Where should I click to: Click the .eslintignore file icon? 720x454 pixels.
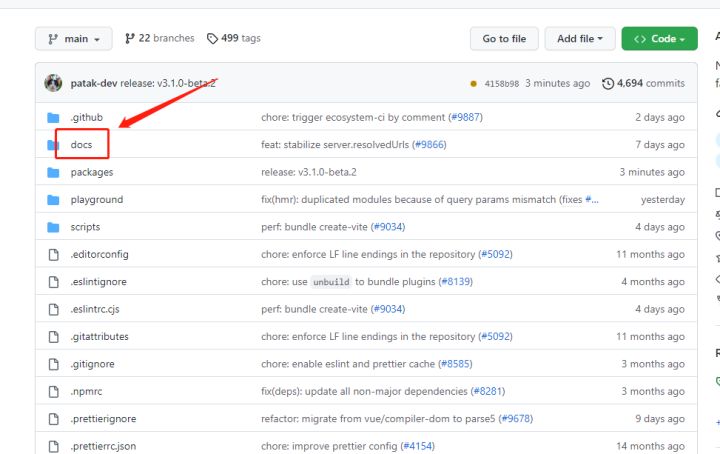[x=54, y=282]
